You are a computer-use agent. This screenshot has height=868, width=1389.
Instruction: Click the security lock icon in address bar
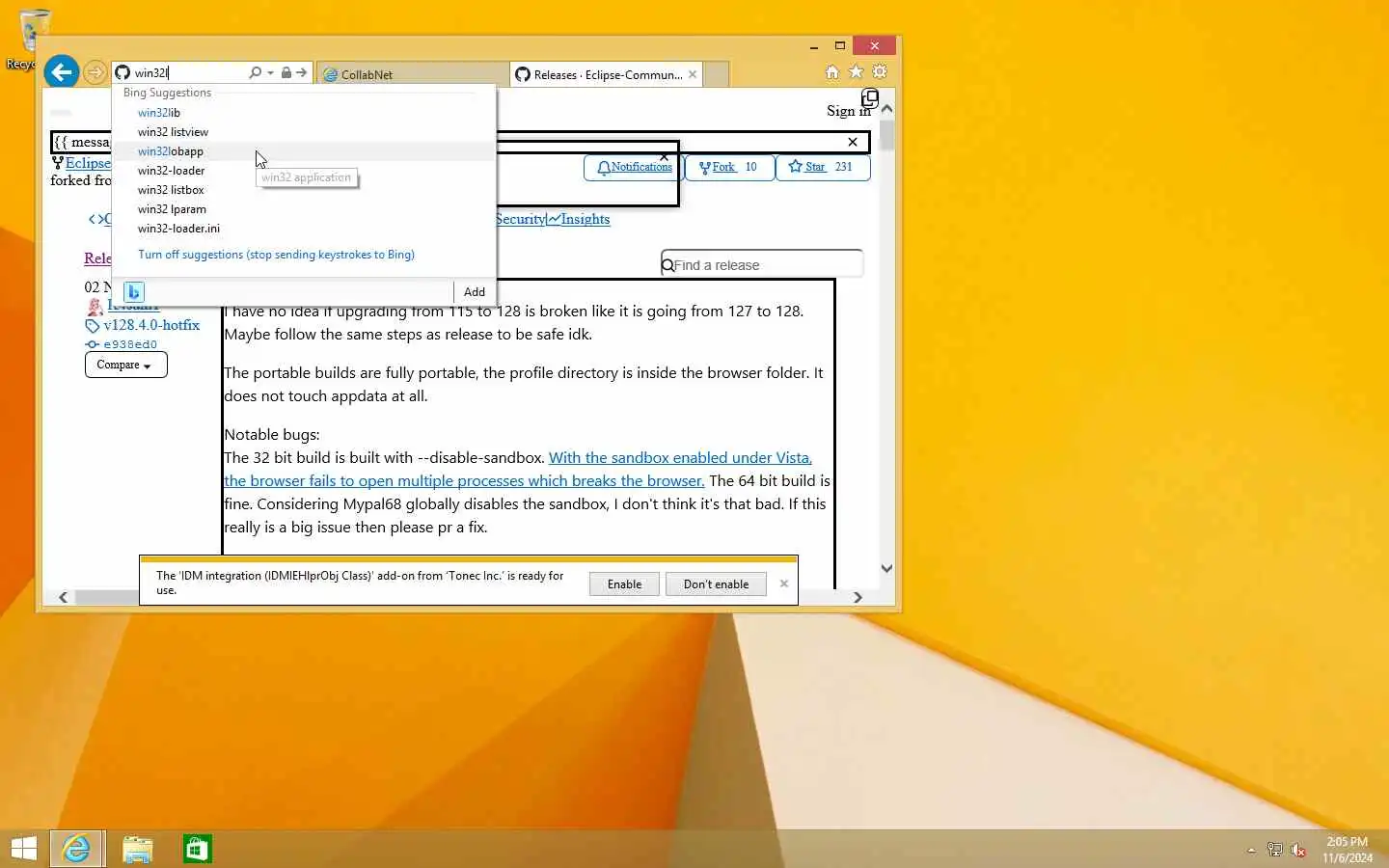(286, 72)
